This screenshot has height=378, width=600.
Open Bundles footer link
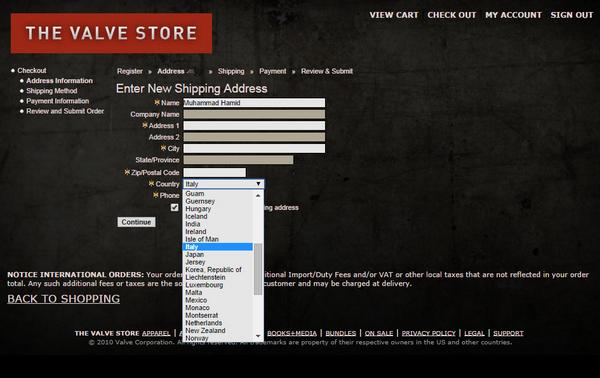341,333
